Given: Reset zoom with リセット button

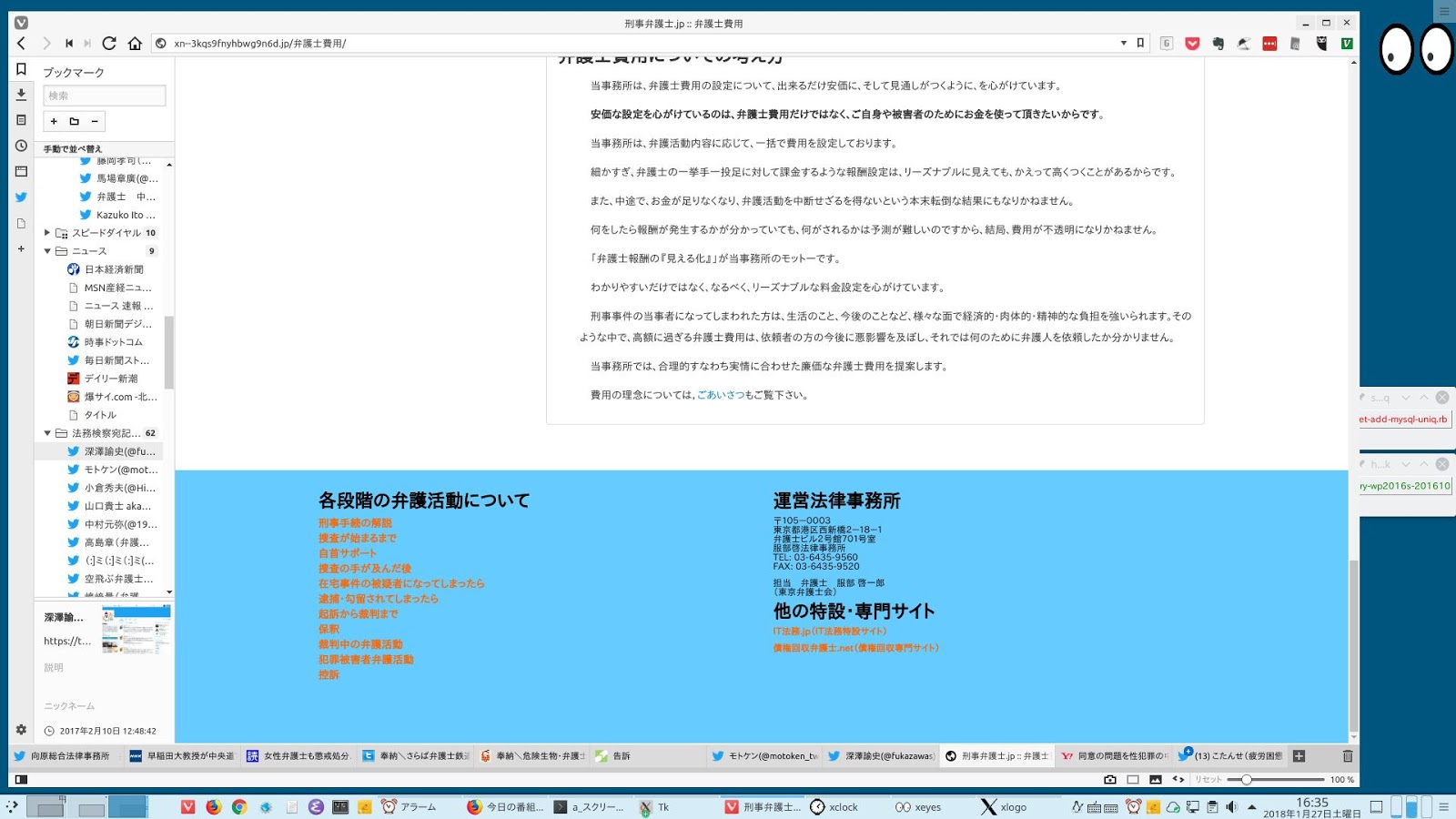Looking at the screenshot, I should (1208, 779).
